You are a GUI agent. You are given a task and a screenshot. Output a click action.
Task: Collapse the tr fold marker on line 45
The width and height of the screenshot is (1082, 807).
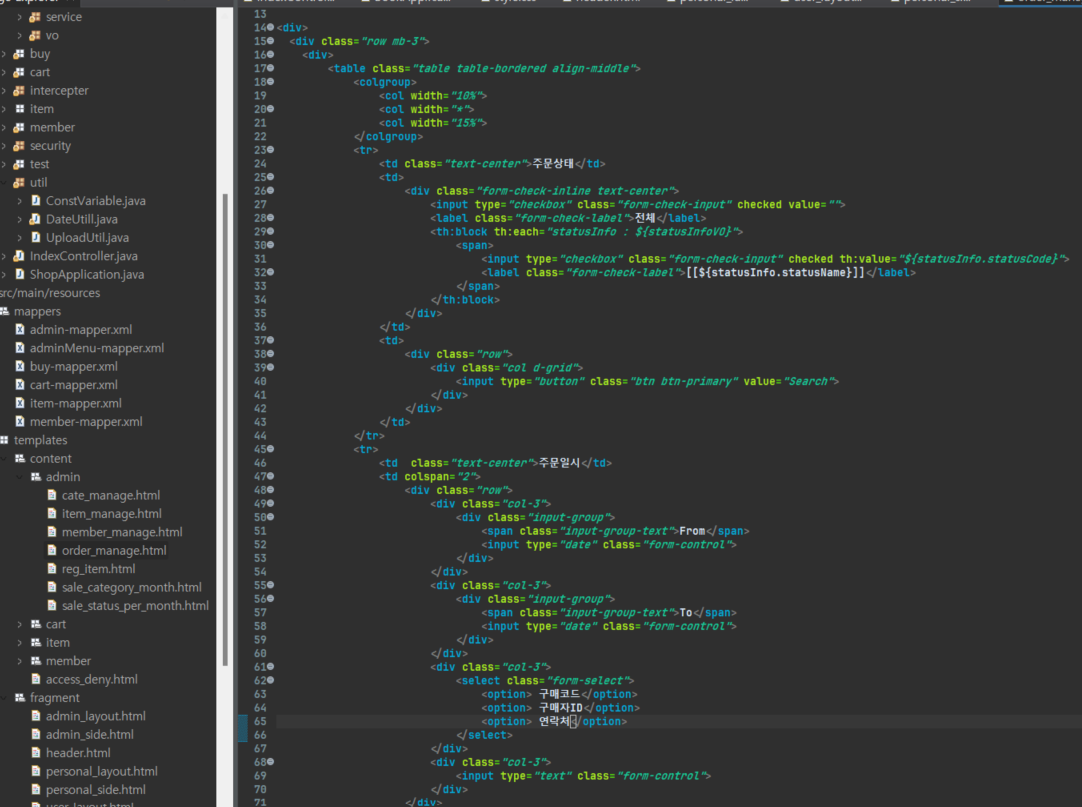[270, 449]
